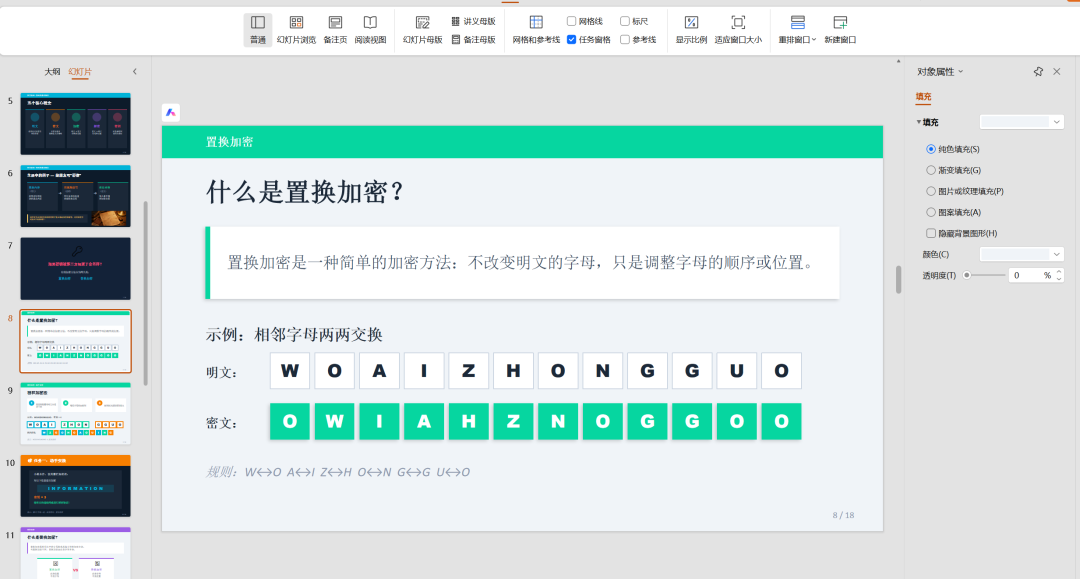Select Solid fill (纯色填充) radio
1080x579 pixels.
(931, 149)
